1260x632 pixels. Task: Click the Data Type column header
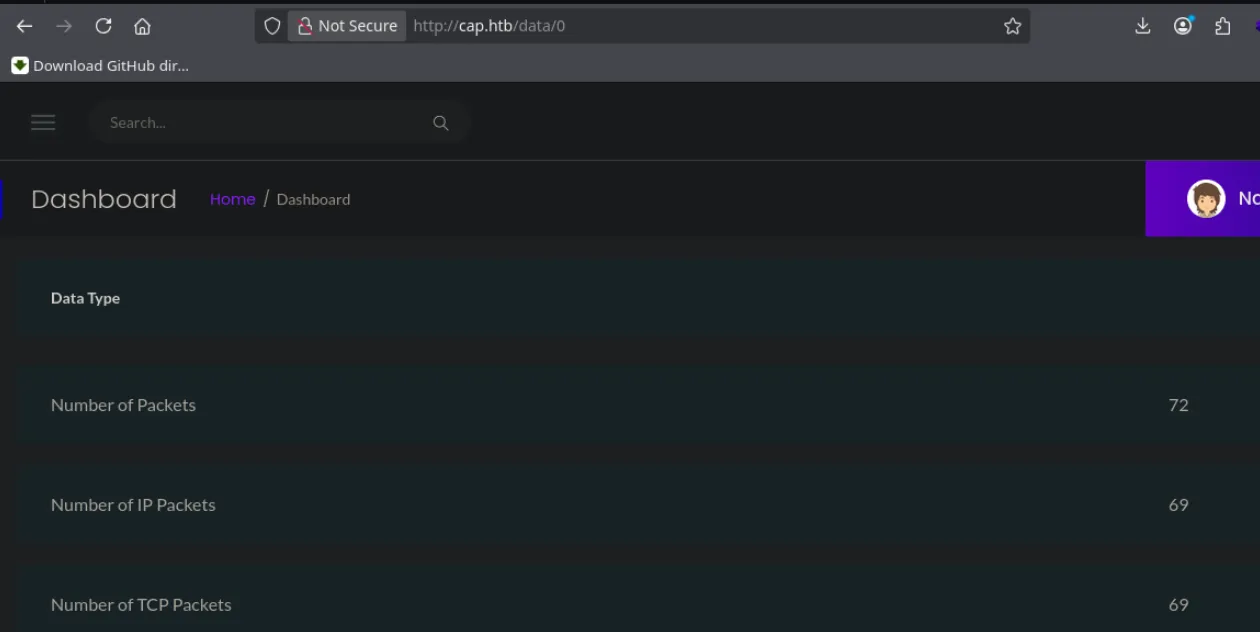point(85,298)
